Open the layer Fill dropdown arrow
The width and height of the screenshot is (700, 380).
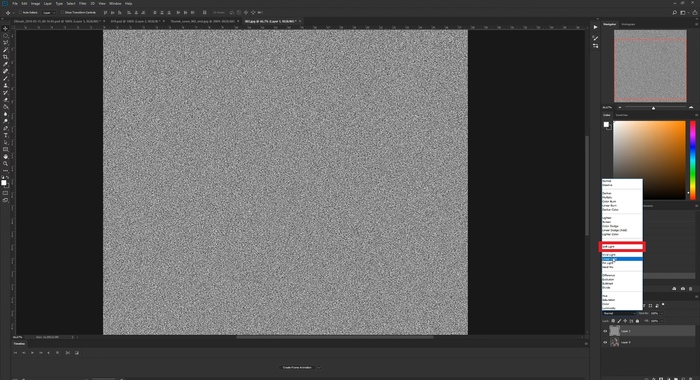[661, 321]
